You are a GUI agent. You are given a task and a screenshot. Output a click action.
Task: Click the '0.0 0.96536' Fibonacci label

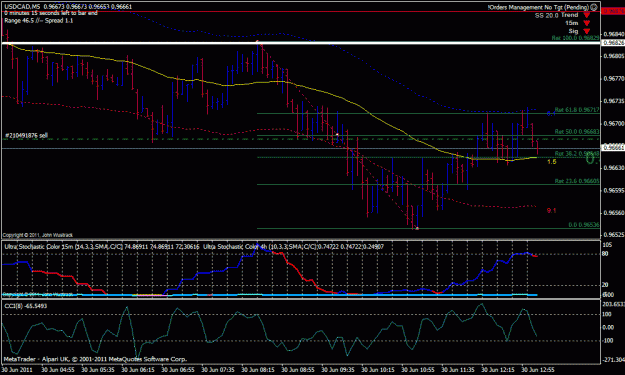pos(584,225)
